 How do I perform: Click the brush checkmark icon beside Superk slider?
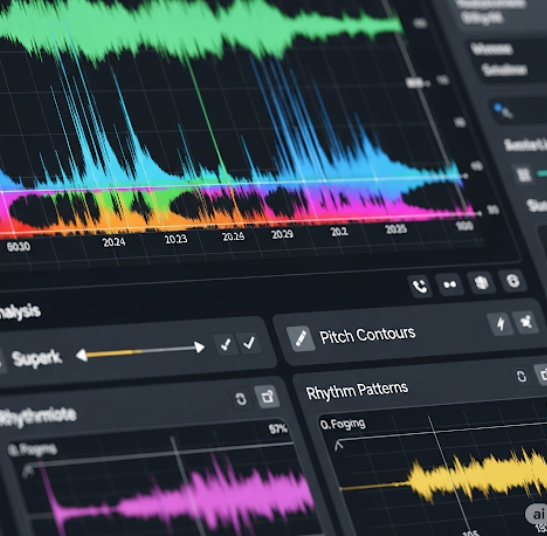click(x=226, y=344)
